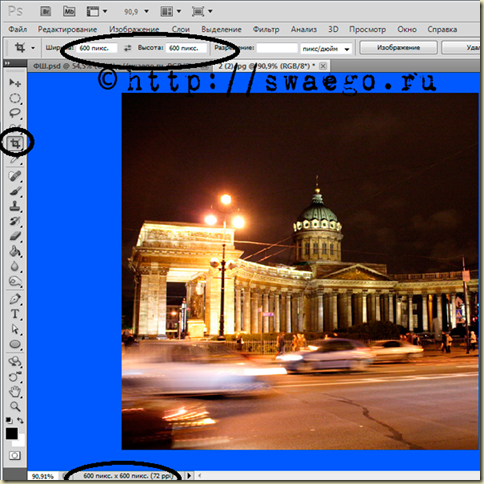
Task: Click the Ширина width input field
Action: 96,48
